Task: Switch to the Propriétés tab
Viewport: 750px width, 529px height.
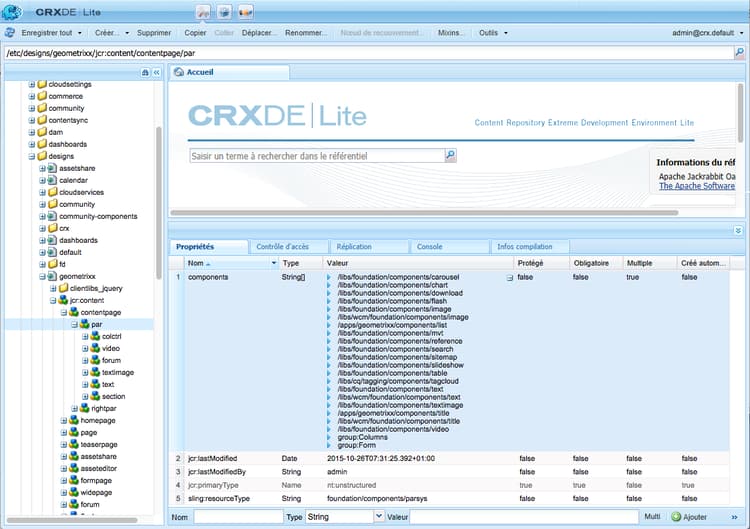Action: 209,247
